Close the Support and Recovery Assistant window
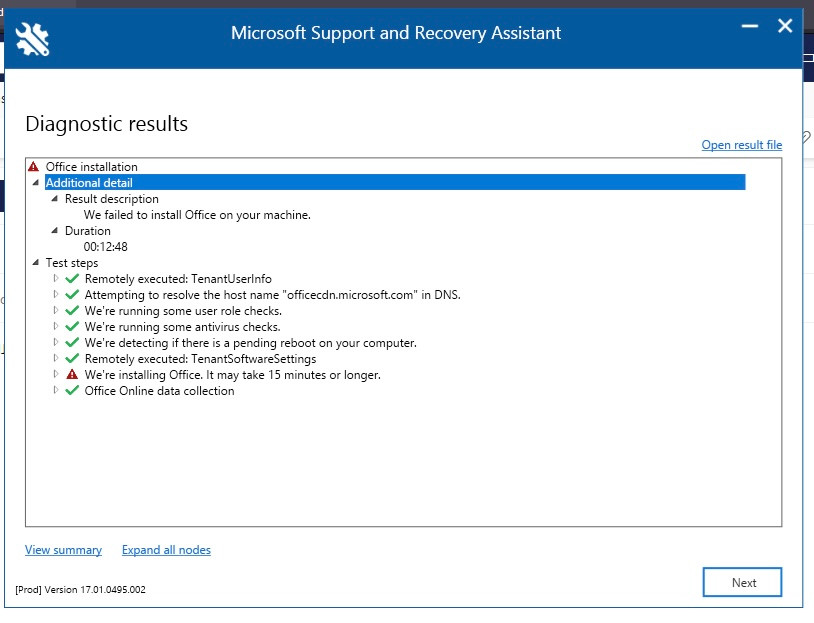Screen dimensions: 814x623 [785, 26]
